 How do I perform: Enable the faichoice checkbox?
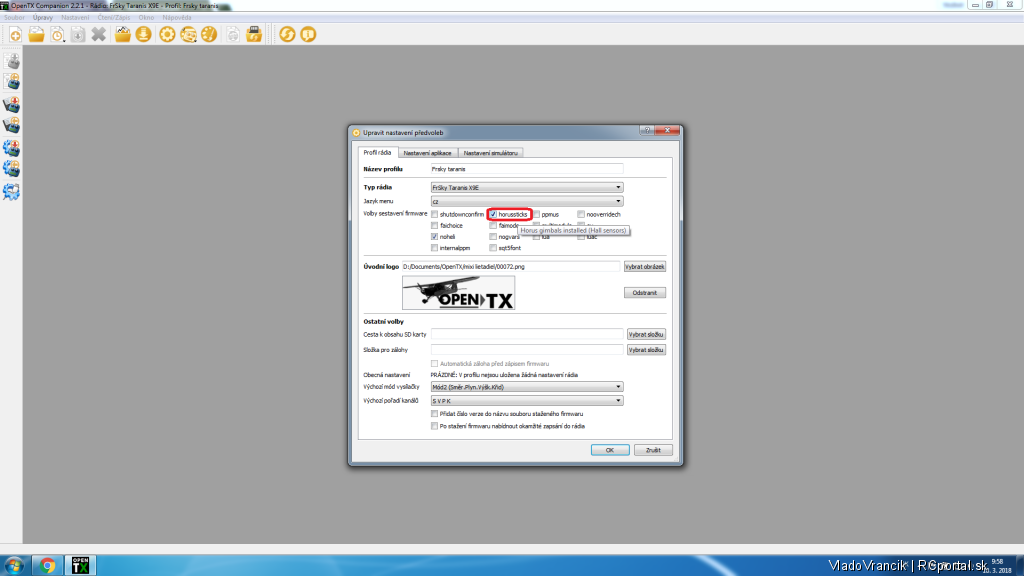[434, 225]
